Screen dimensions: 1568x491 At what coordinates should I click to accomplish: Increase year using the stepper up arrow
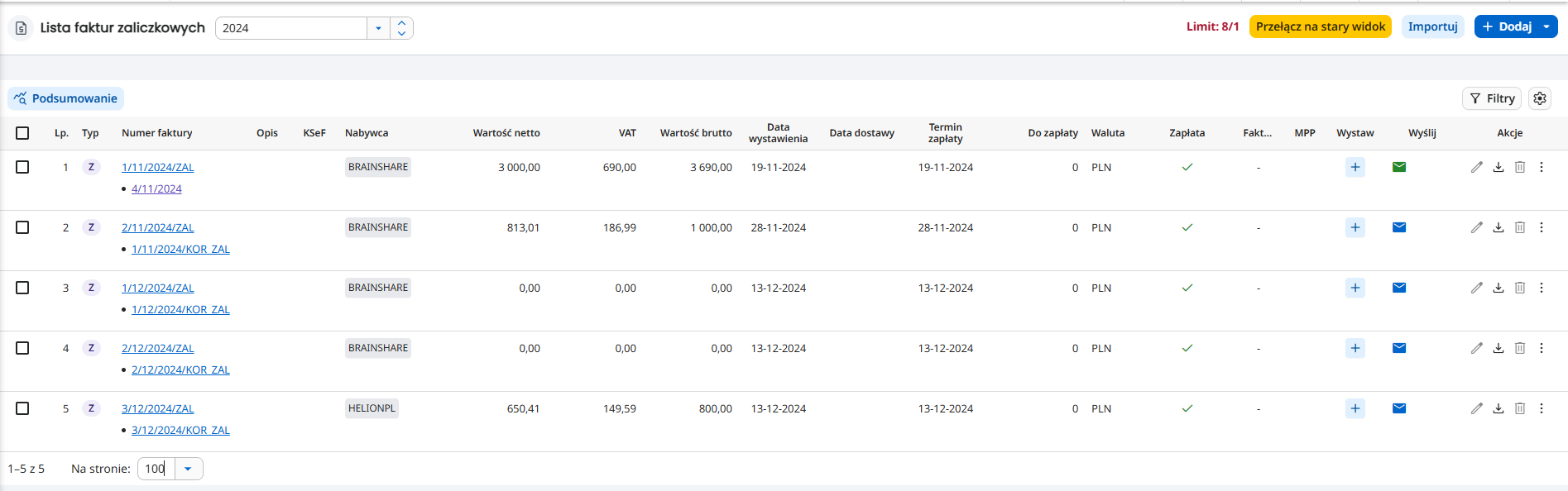[401, 23]
